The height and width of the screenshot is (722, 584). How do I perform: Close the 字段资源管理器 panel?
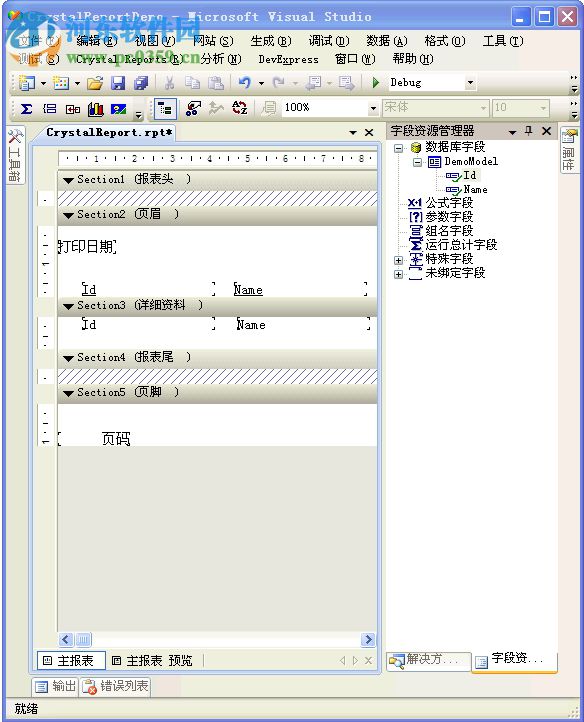547,131
